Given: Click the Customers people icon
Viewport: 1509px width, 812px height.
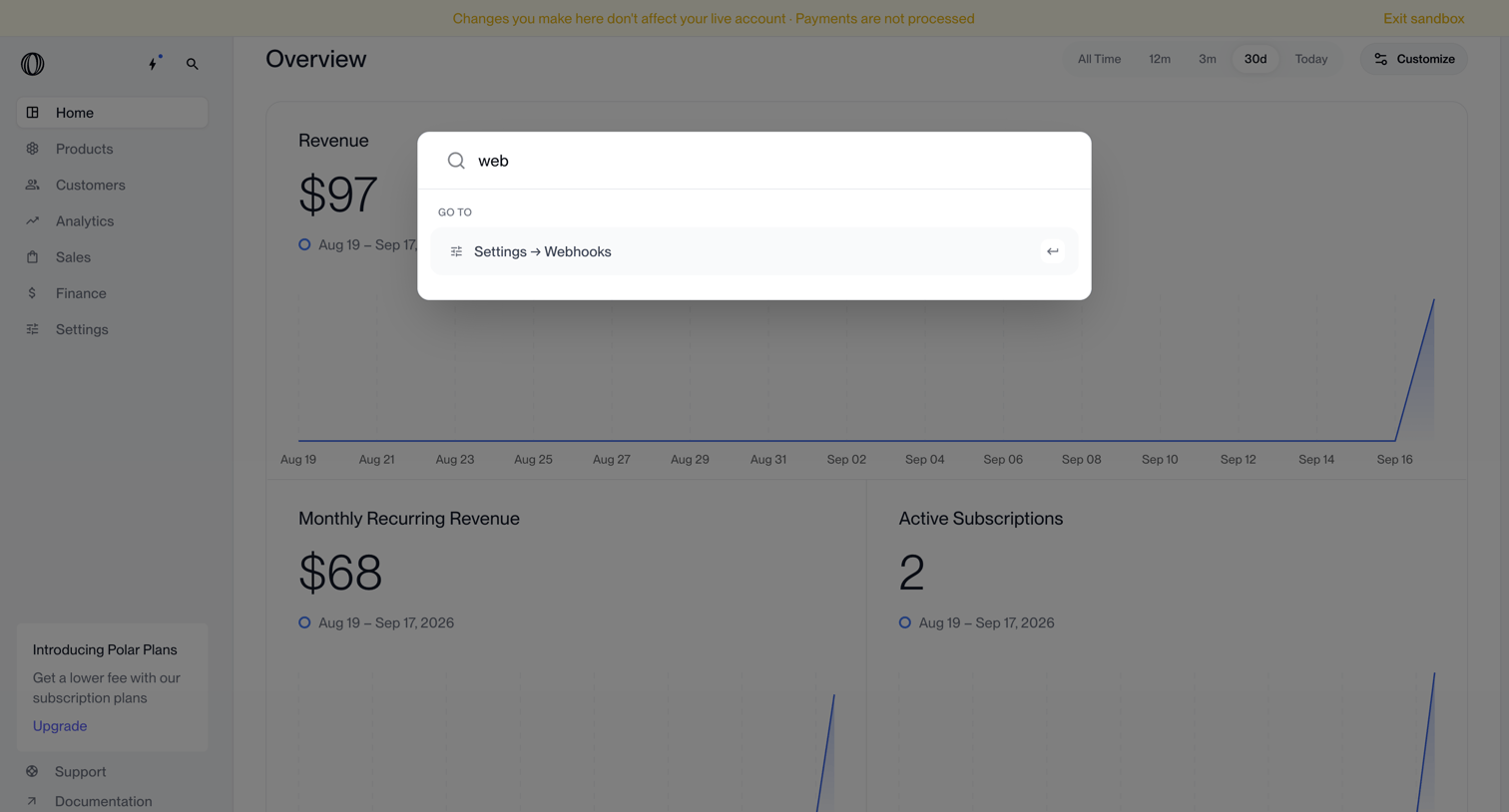Looking at the screenshot, I should point(33,185).
